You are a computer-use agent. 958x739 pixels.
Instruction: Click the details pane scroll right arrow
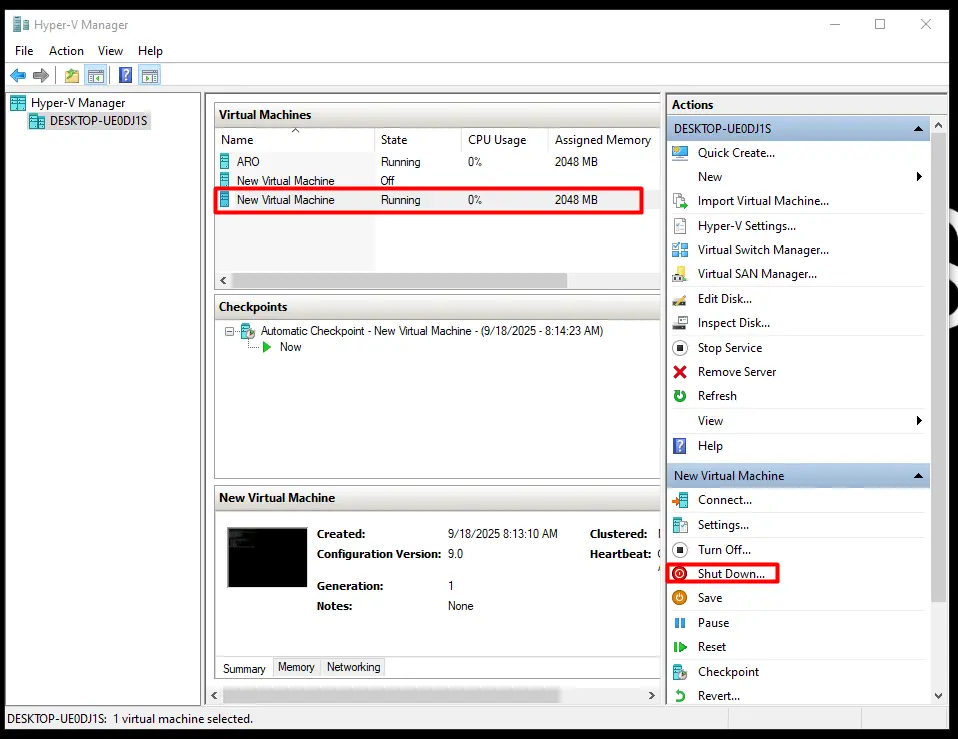[651, 695]
